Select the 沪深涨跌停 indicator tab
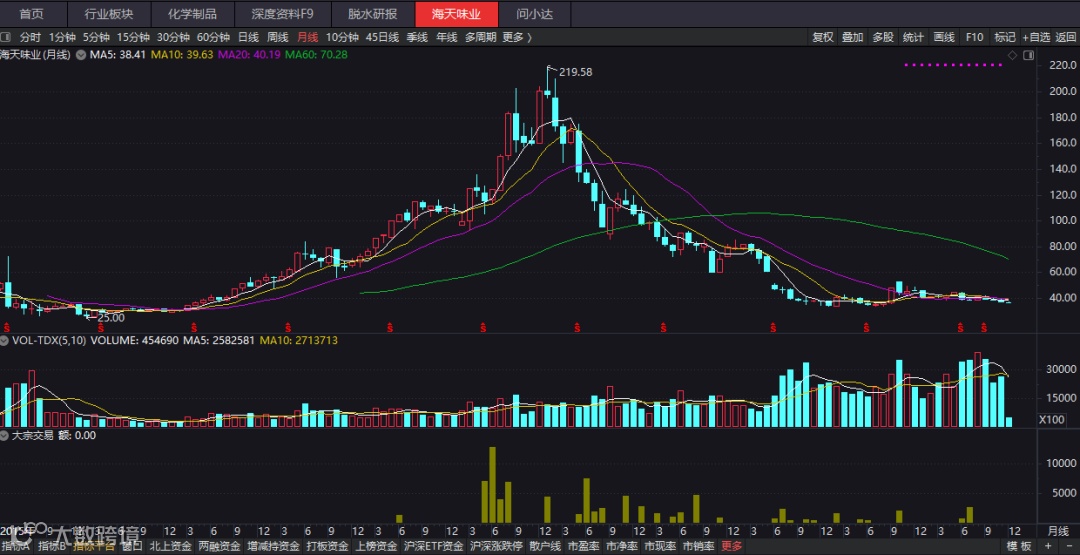1080x555 pixels. (x=495, y=547)
